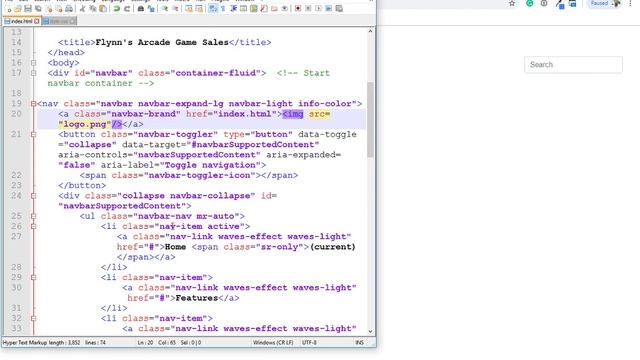
Task: Close the index.html tab
Action: coord(37,21)
